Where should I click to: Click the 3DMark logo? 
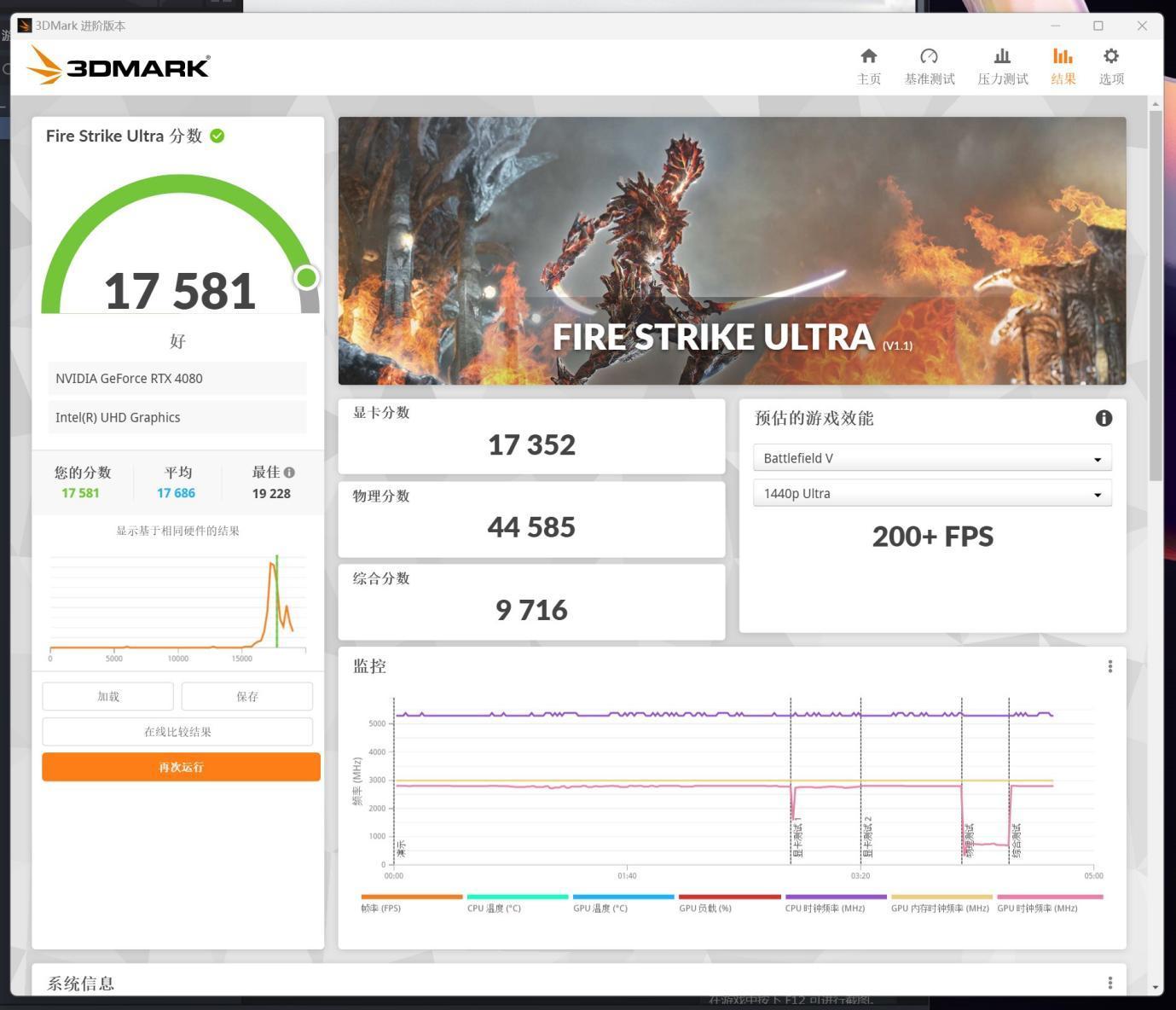118,65
